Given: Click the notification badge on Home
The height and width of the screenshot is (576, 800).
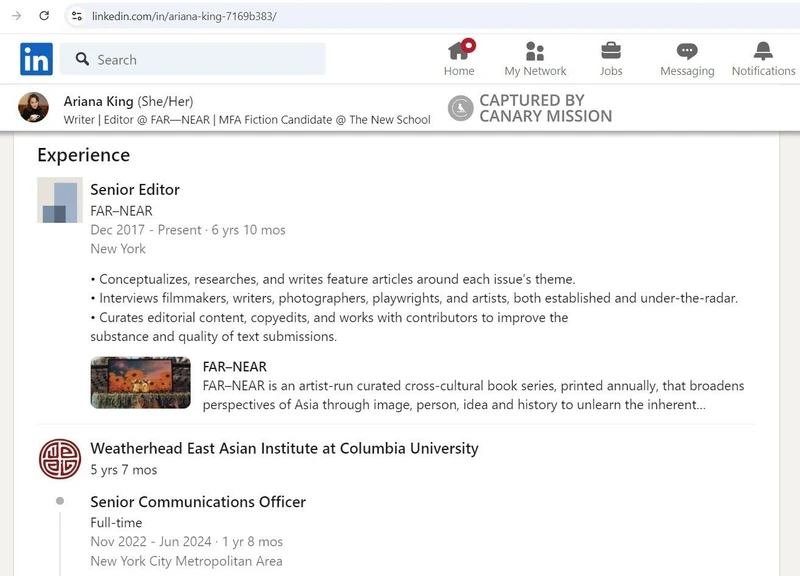Looking at the screenshot, I should coord(470,45).
